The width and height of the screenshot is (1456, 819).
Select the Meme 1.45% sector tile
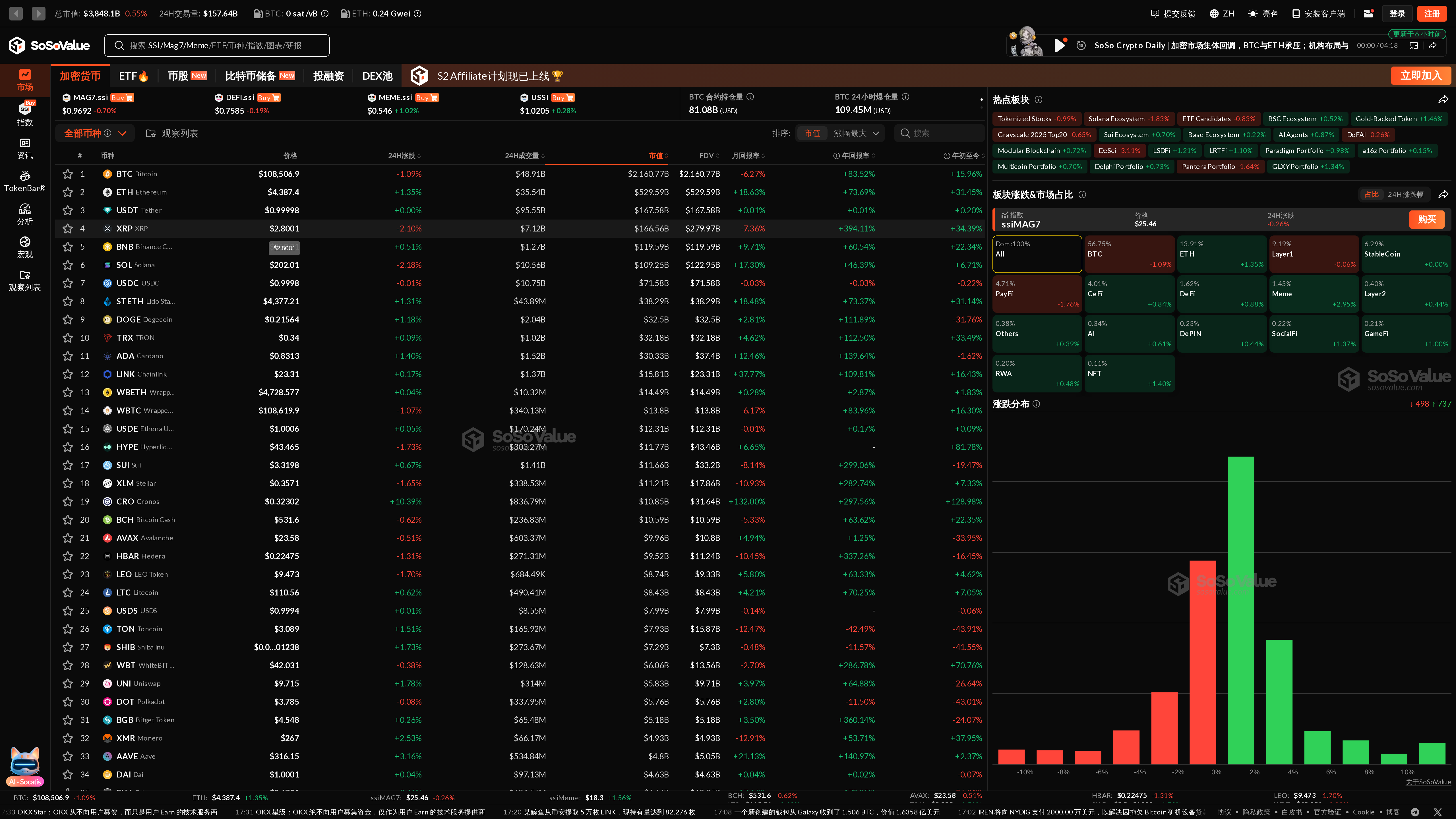click(x=1314, y=294)
